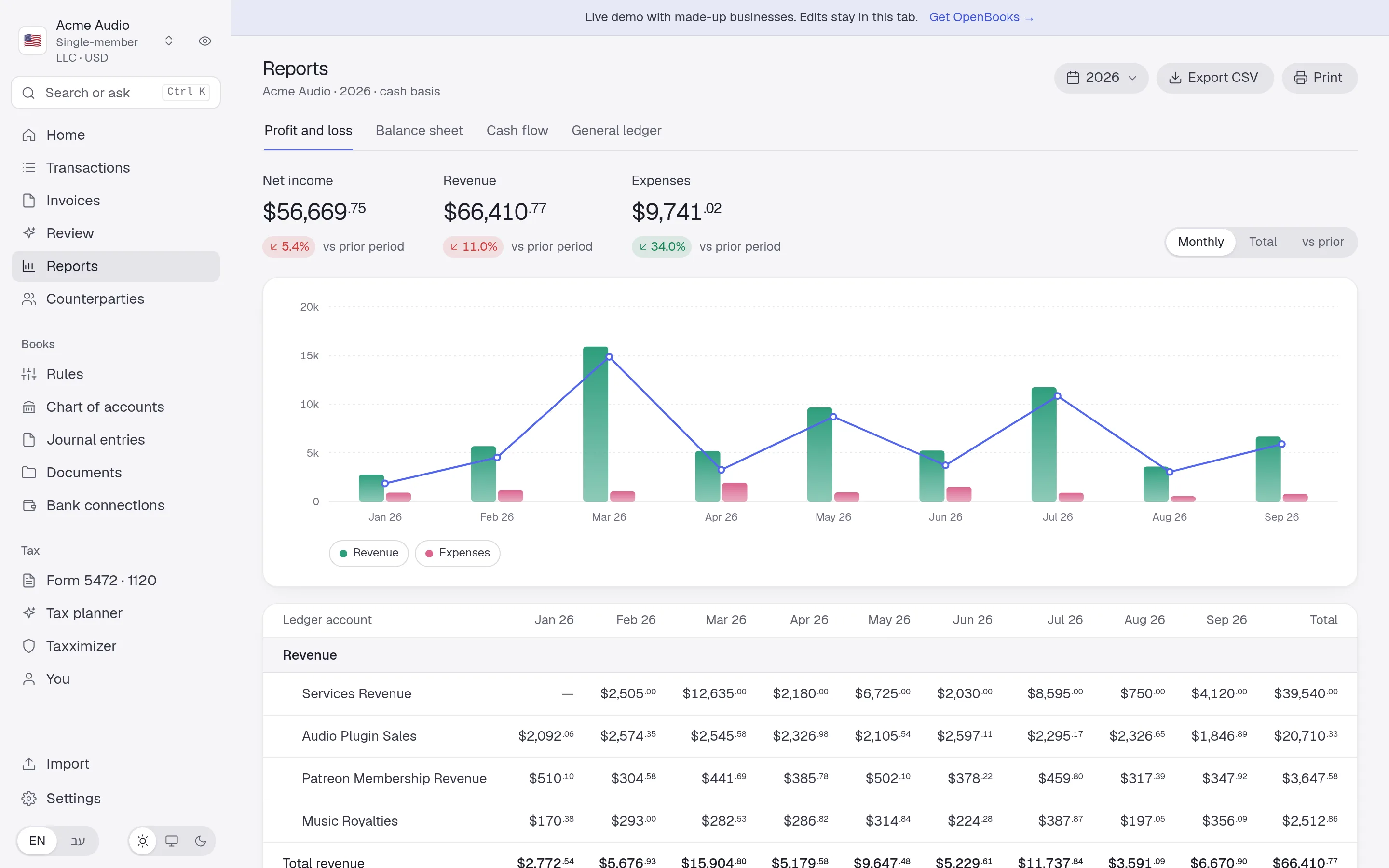Open Settings
The image size is (1389, 868).
(115, 799)
